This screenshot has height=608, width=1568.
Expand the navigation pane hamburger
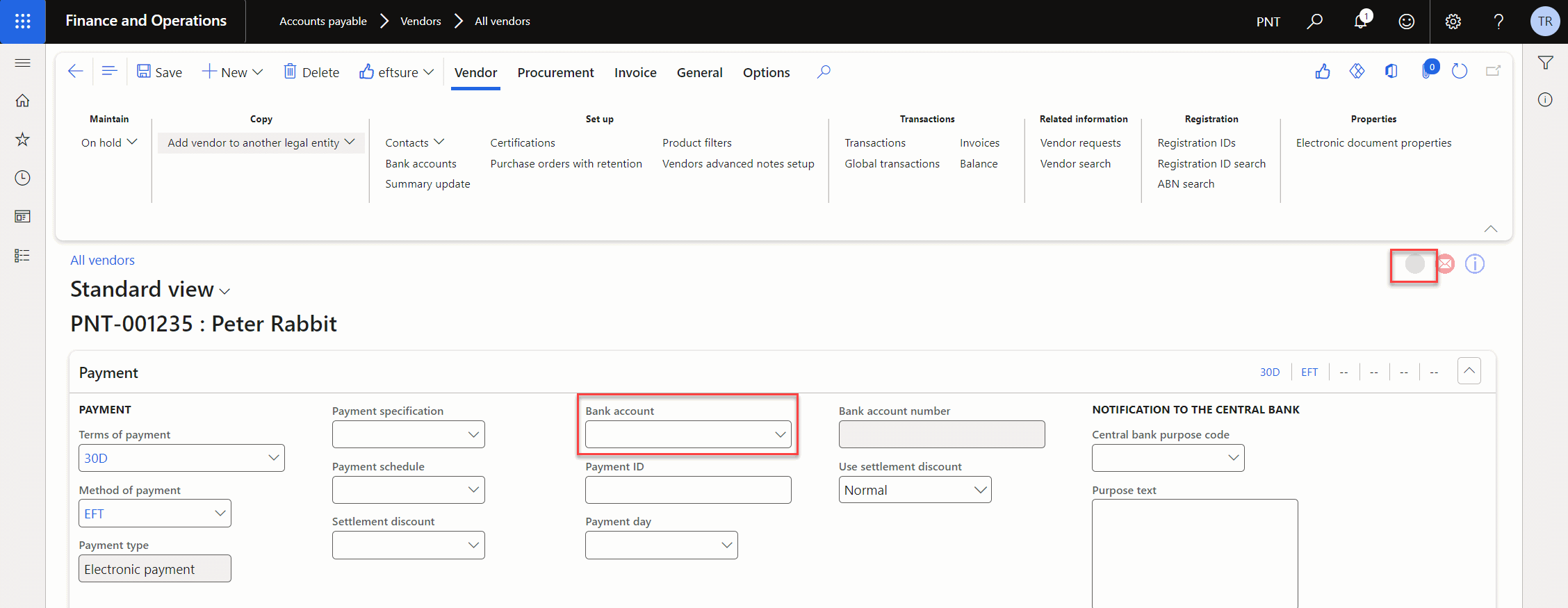22,63
